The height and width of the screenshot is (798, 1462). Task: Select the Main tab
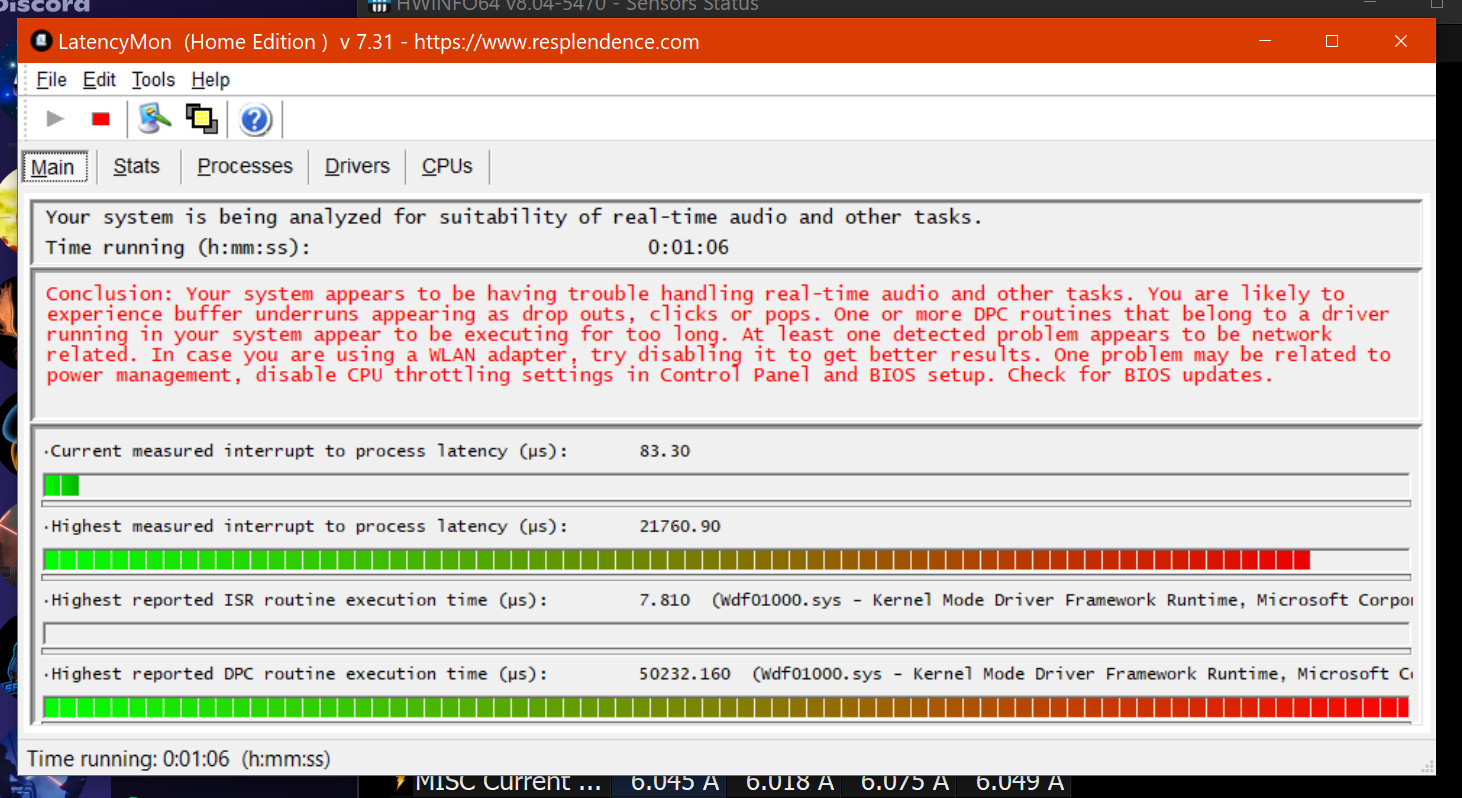(54, 167)
